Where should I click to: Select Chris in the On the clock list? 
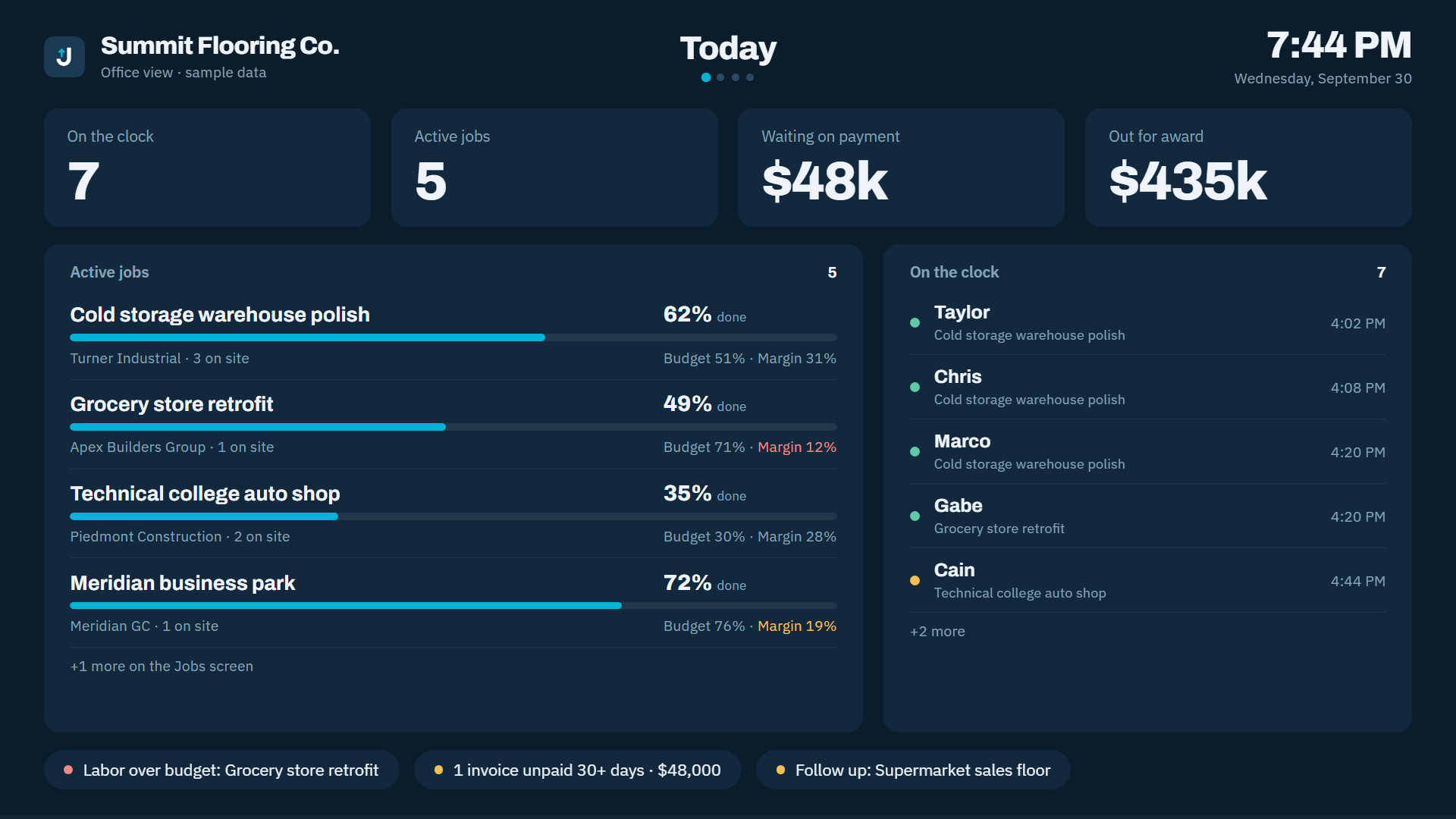pos(1147,388)
